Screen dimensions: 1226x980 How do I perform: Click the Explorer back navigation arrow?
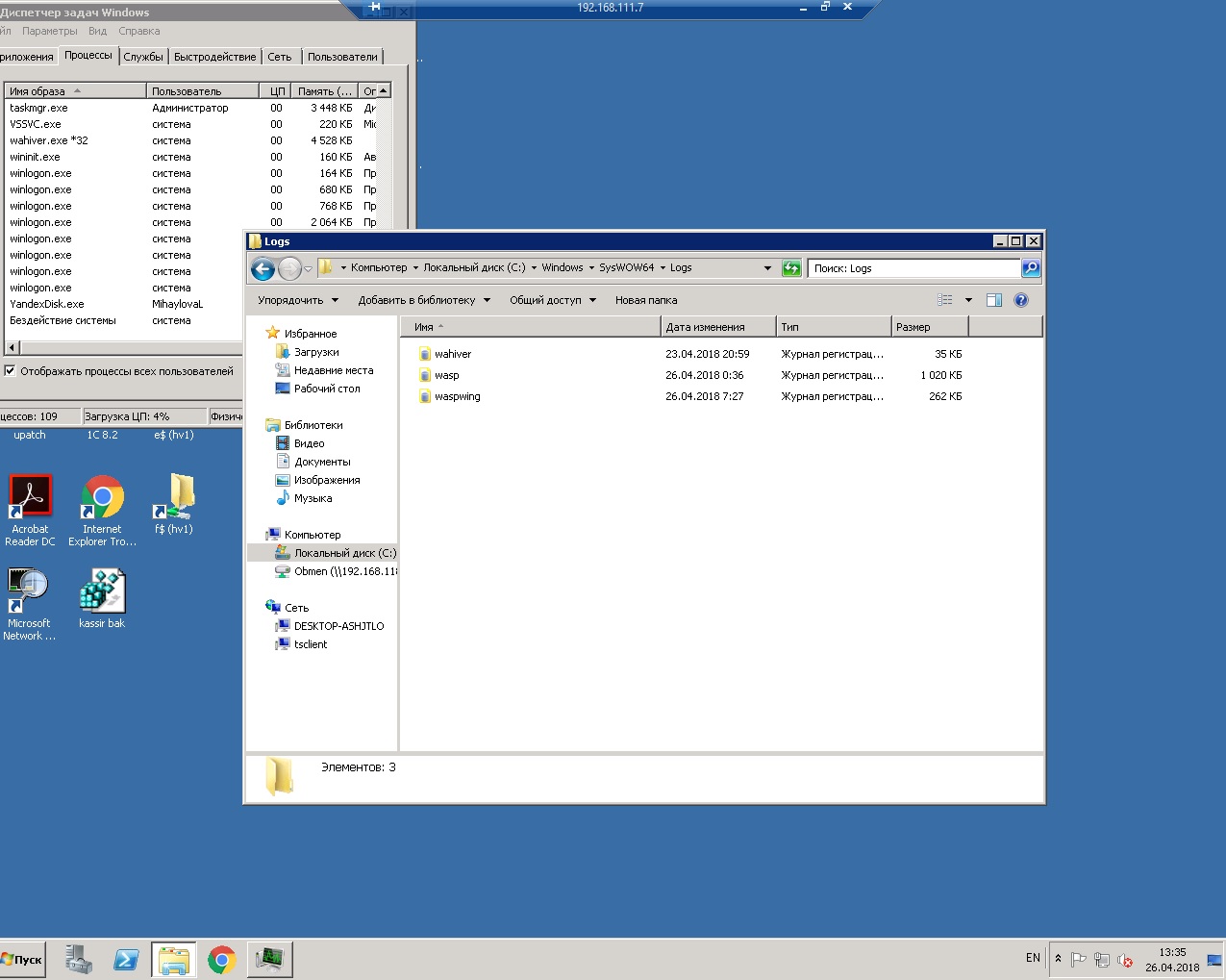(x=263, y=269)
